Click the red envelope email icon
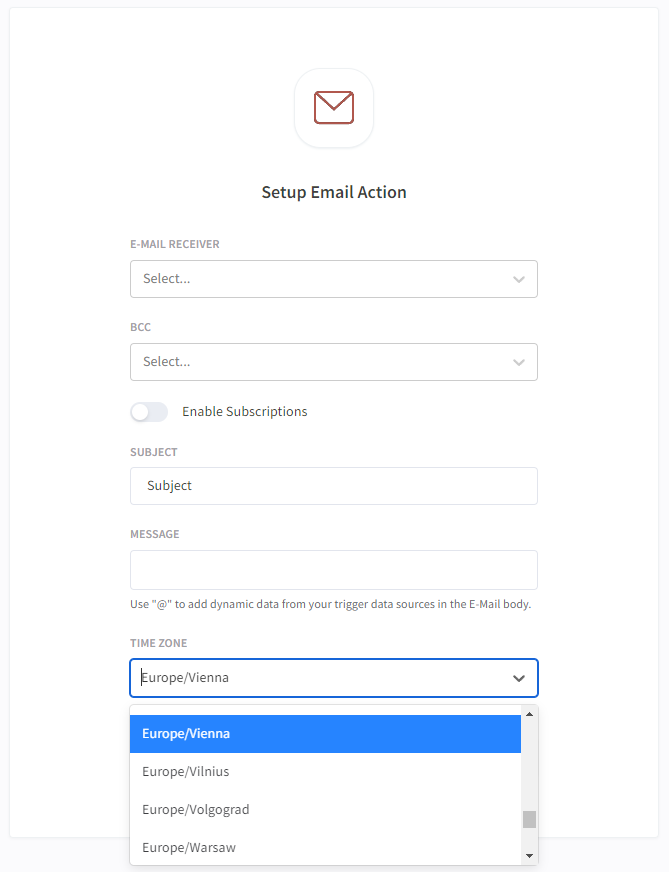The width and height of the screenshot is (669, 872). coord(334,107)
